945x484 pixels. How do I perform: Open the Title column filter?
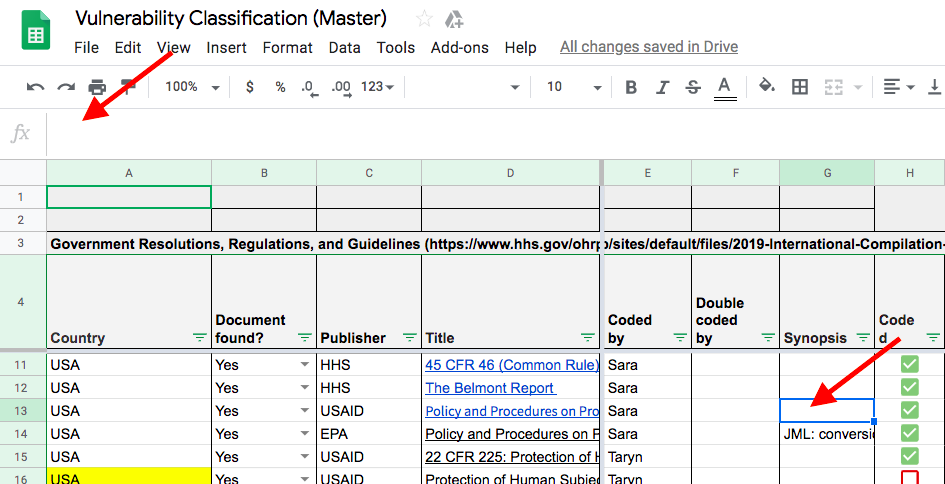588,338
